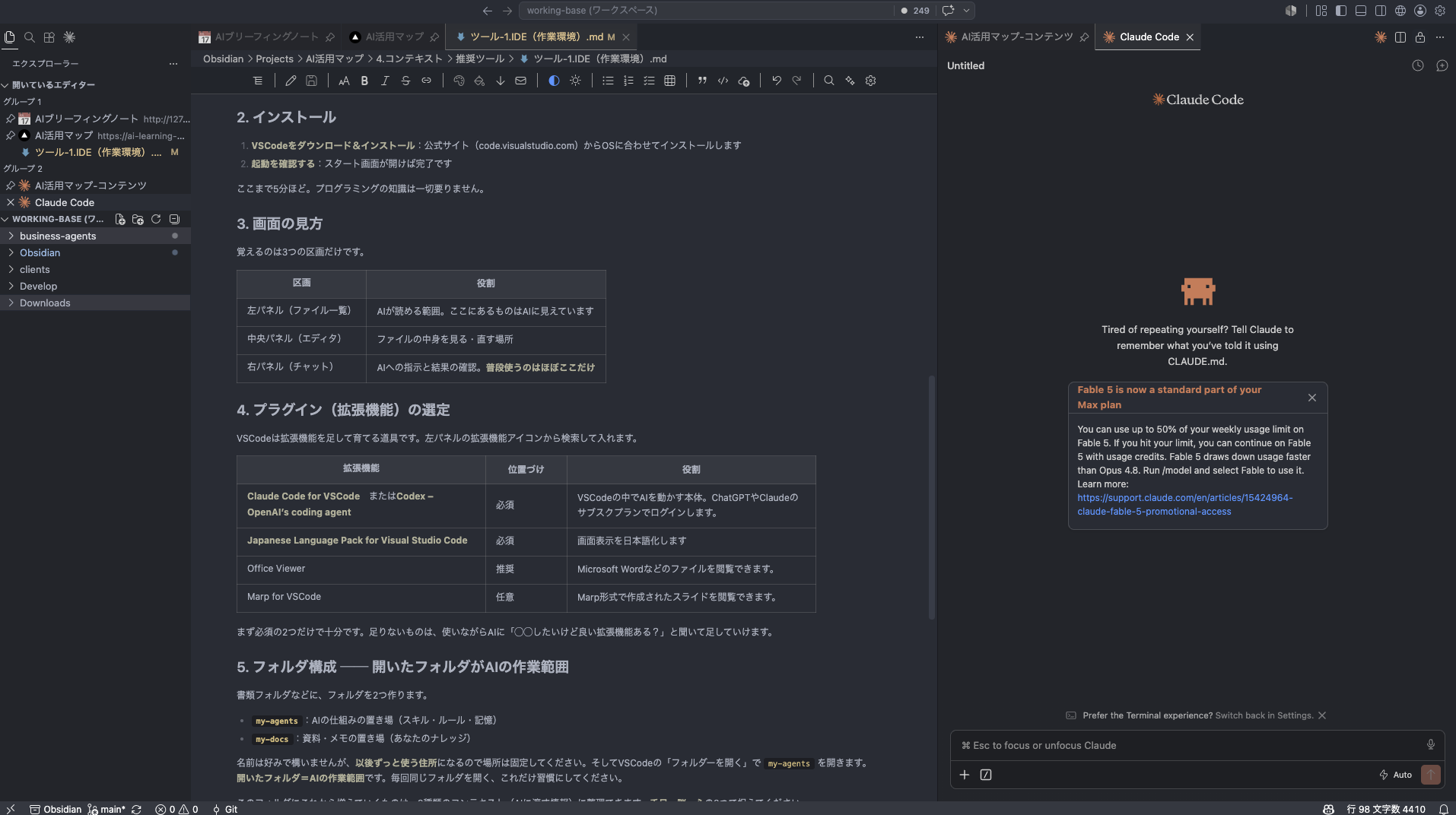Create a new file in WORKING-BASE explorer
Viewport: 1456px width, 815px height.
(120, 219)
